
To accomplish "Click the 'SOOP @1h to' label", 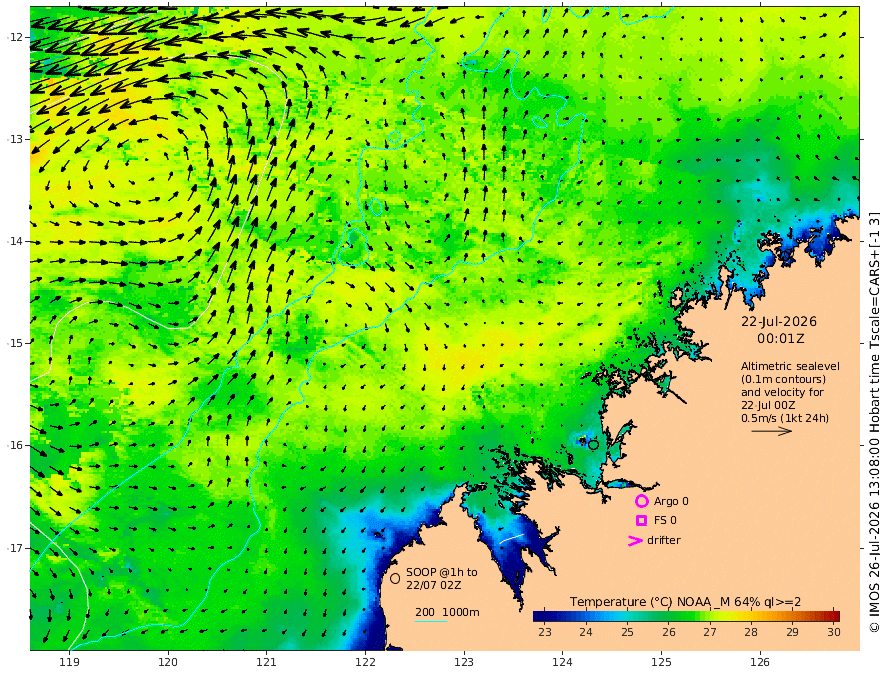I will (x=442, y=572).
